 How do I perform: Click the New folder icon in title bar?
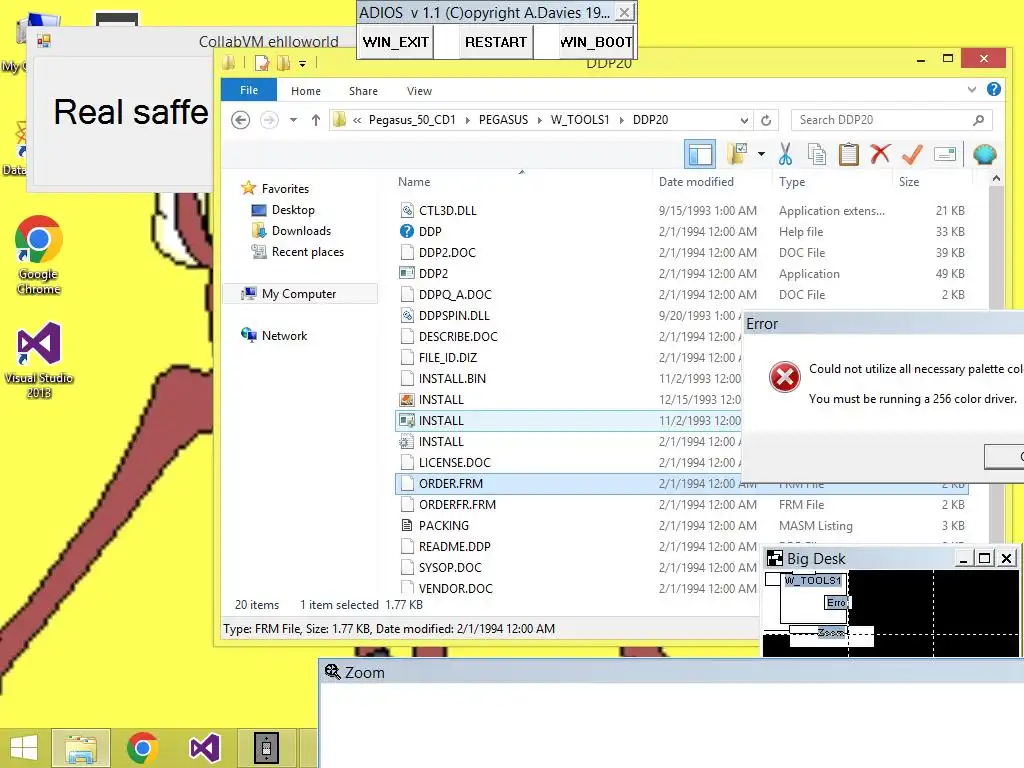coord(284,63)
